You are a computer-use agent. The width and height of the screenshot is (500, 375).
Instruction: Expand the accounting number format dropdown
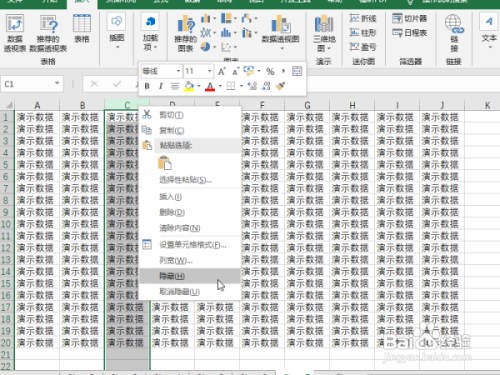coord(259,71)
